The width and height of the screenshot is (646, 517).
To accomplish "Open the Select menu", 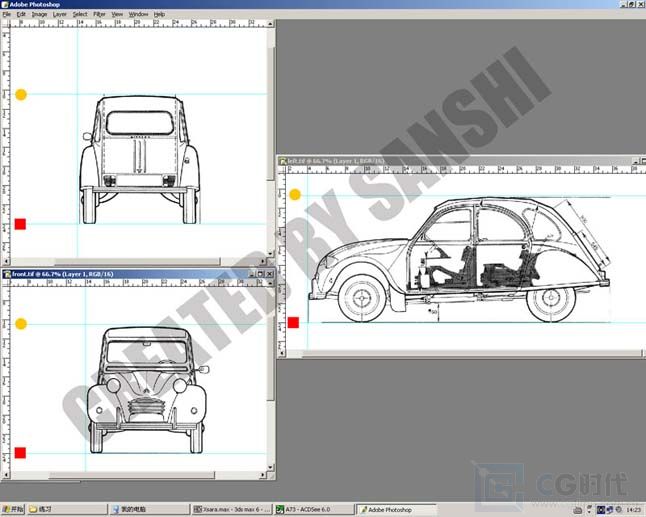I will pos(80,14).
